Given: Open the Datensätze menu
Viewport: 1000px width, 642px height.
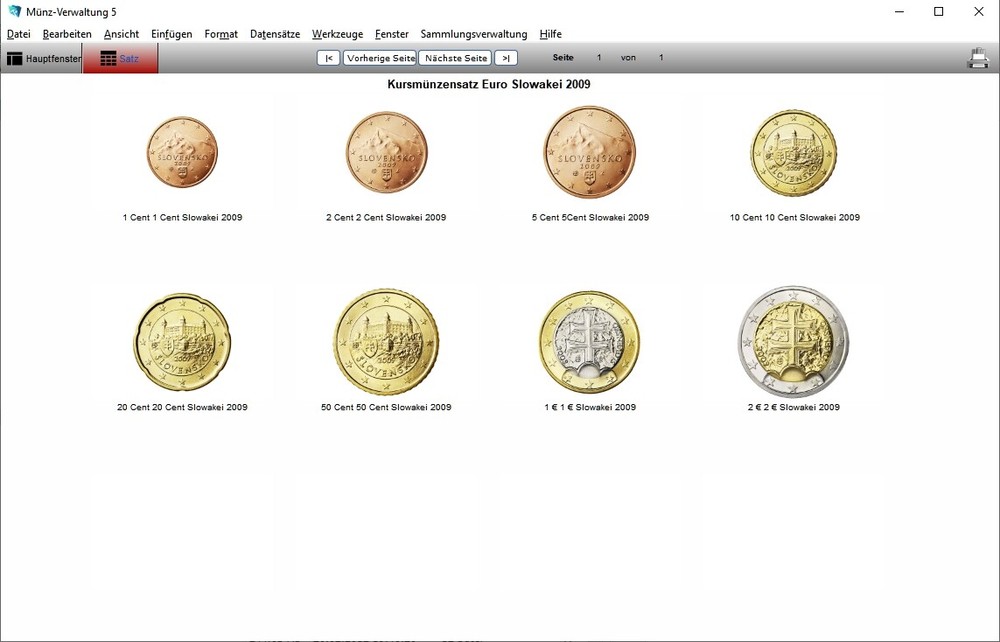Looking at the screenshot, I should 274,33.
